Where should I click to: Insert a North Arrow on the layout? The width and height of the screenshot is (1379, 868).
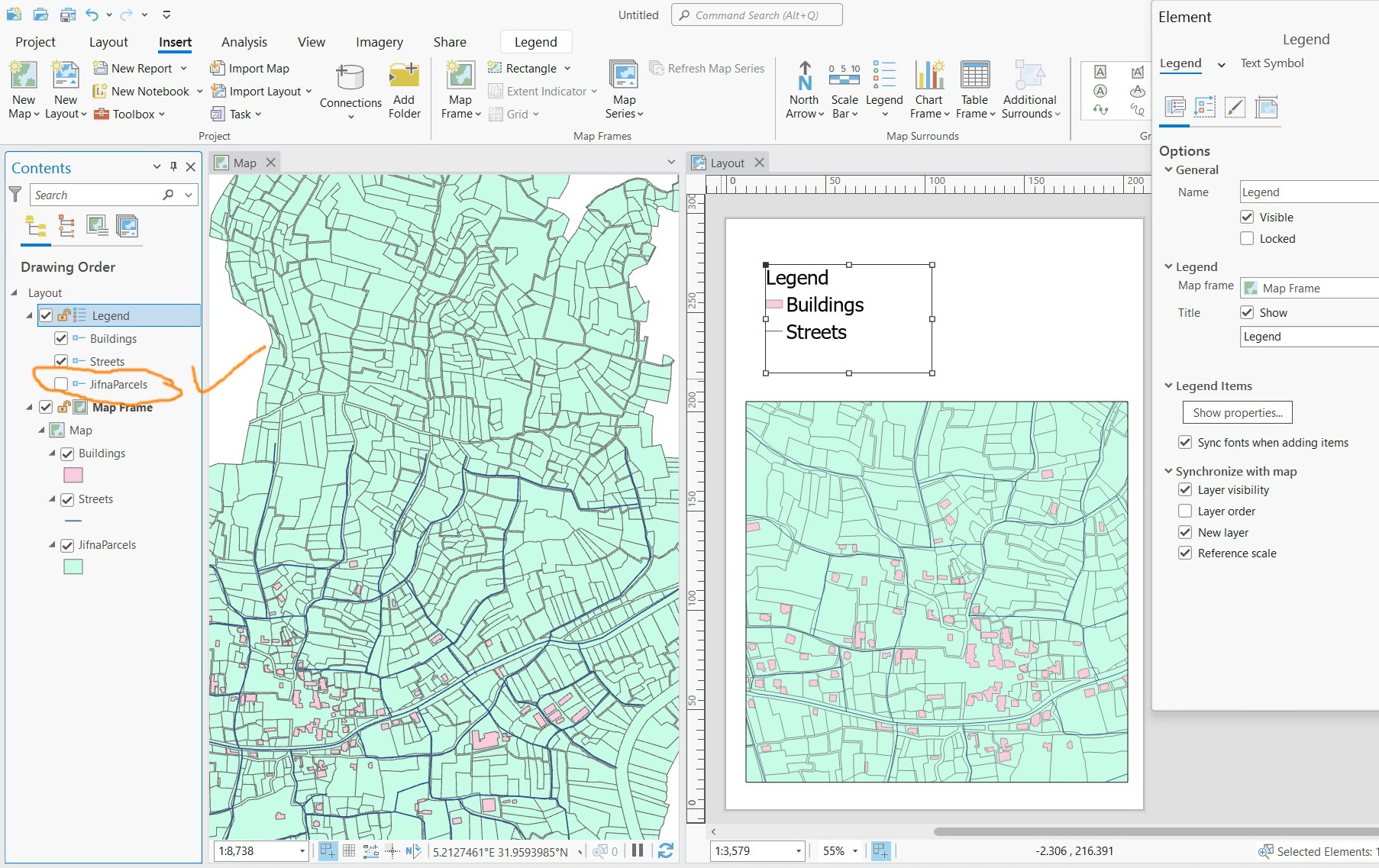804,78
